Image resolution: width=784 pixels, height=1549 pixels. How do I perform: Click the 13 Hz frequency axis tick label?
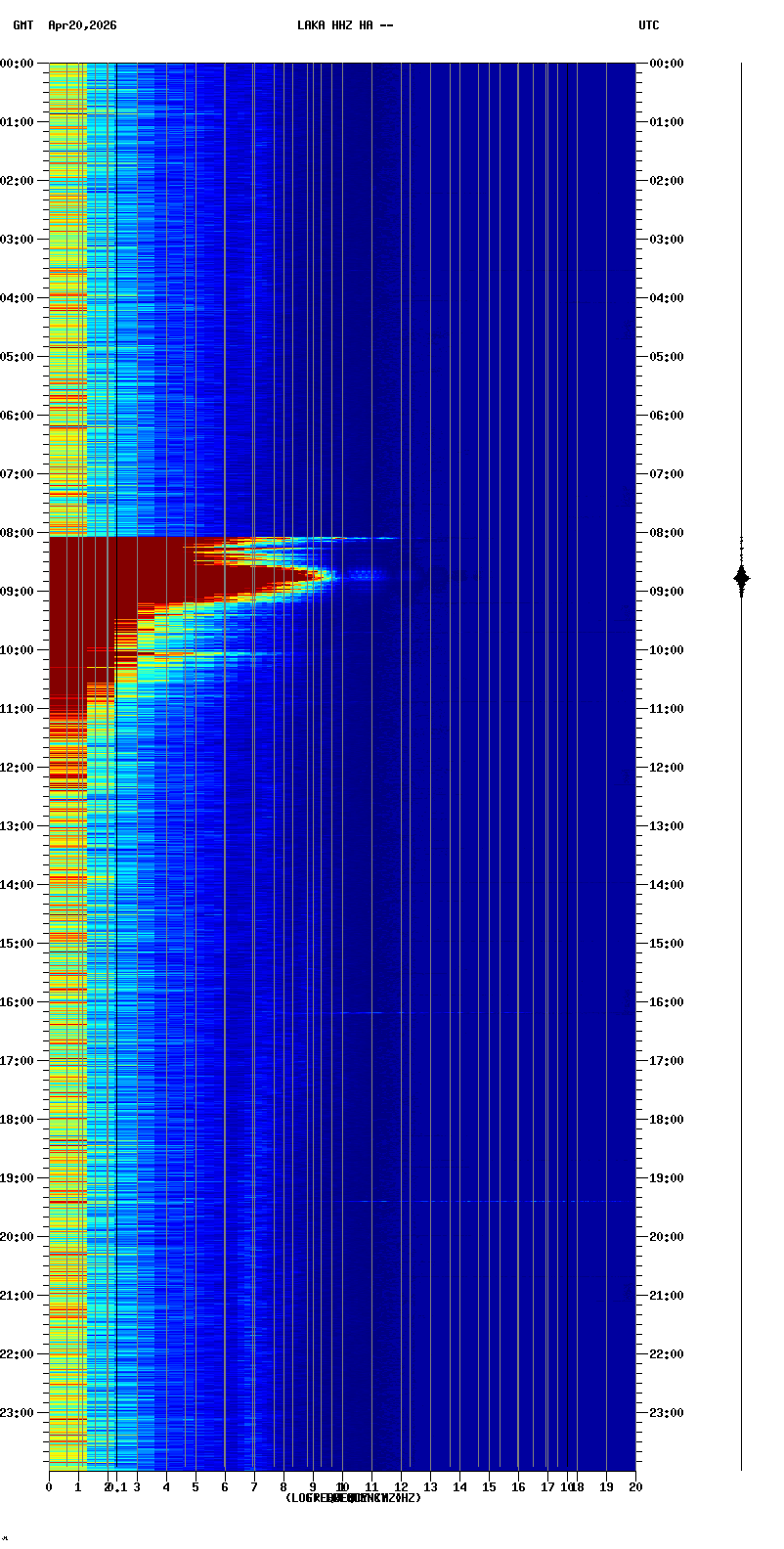click(x=430, y=1487)
